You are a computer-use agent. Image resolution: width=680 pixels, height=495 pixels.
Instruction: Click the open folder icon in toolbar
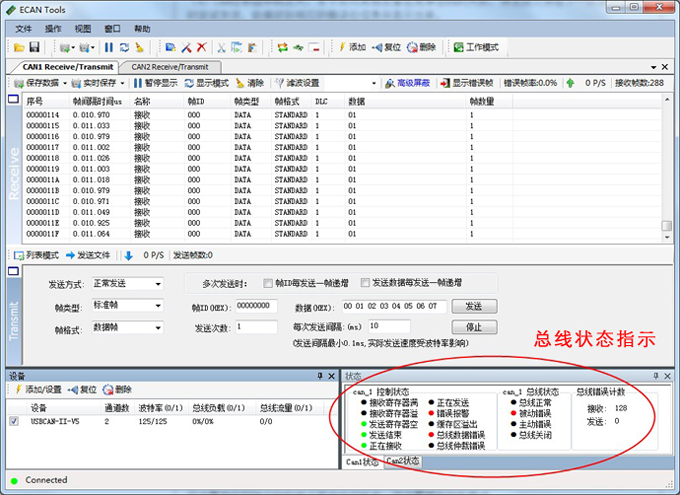[x=19, y=47]
